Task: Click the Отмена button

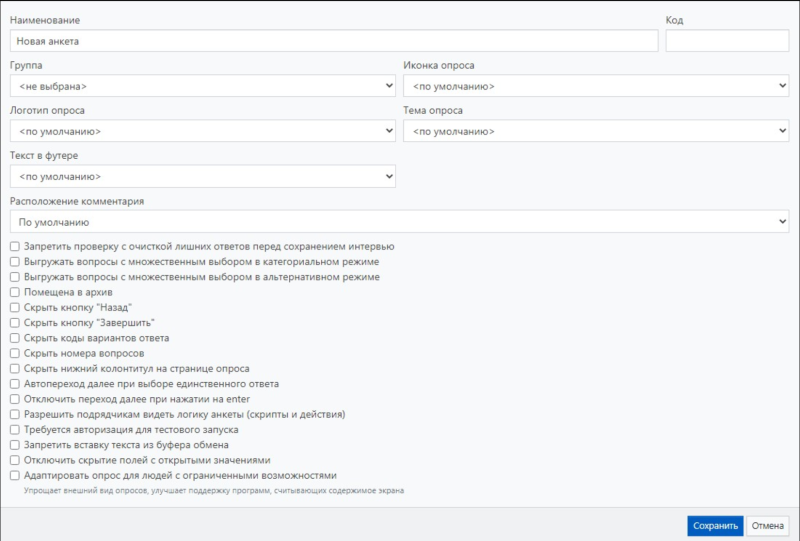Action: (x=767, y=526)
